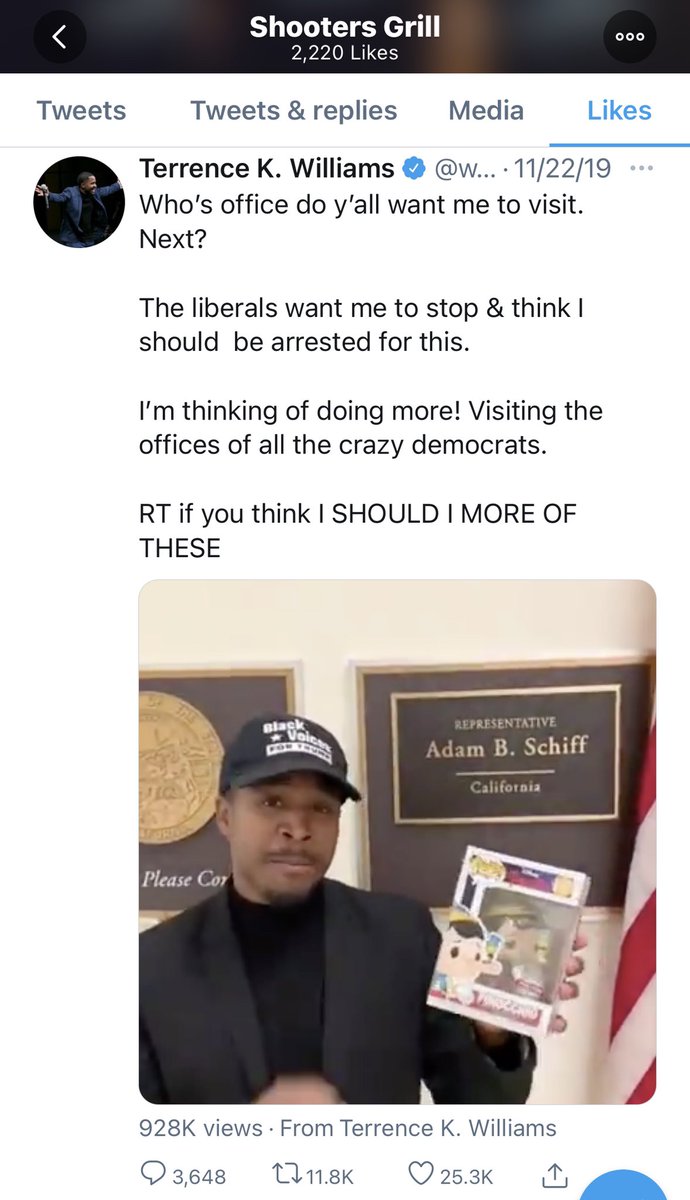Tap "From Terrence K. Williams" video source
690x1200 pixels.
click(x=418, y=1128)
